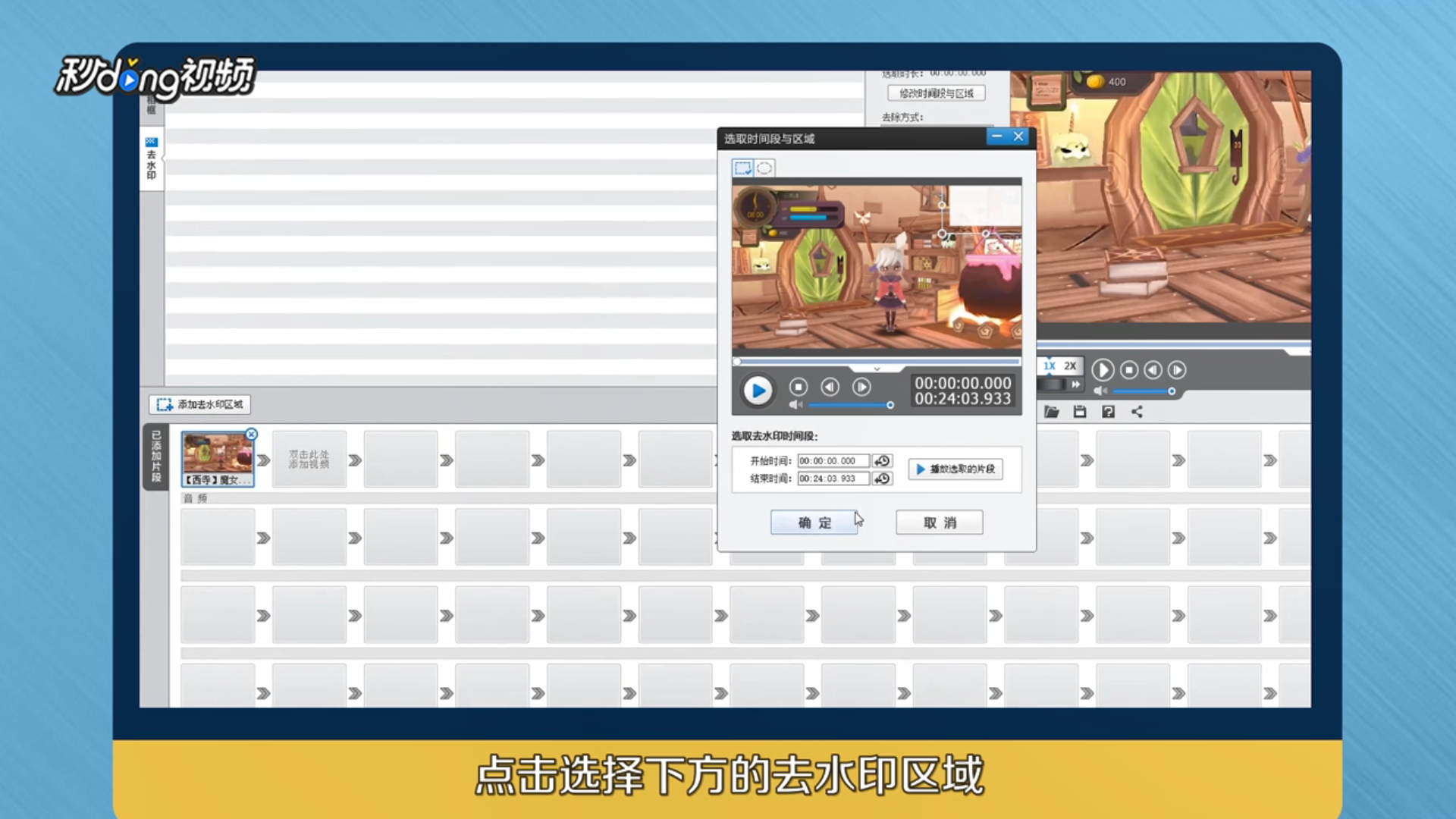Click the share icon under preview
Image resolution: width=1456 pixels, height=819 pixels.
tap(1137, 412)
